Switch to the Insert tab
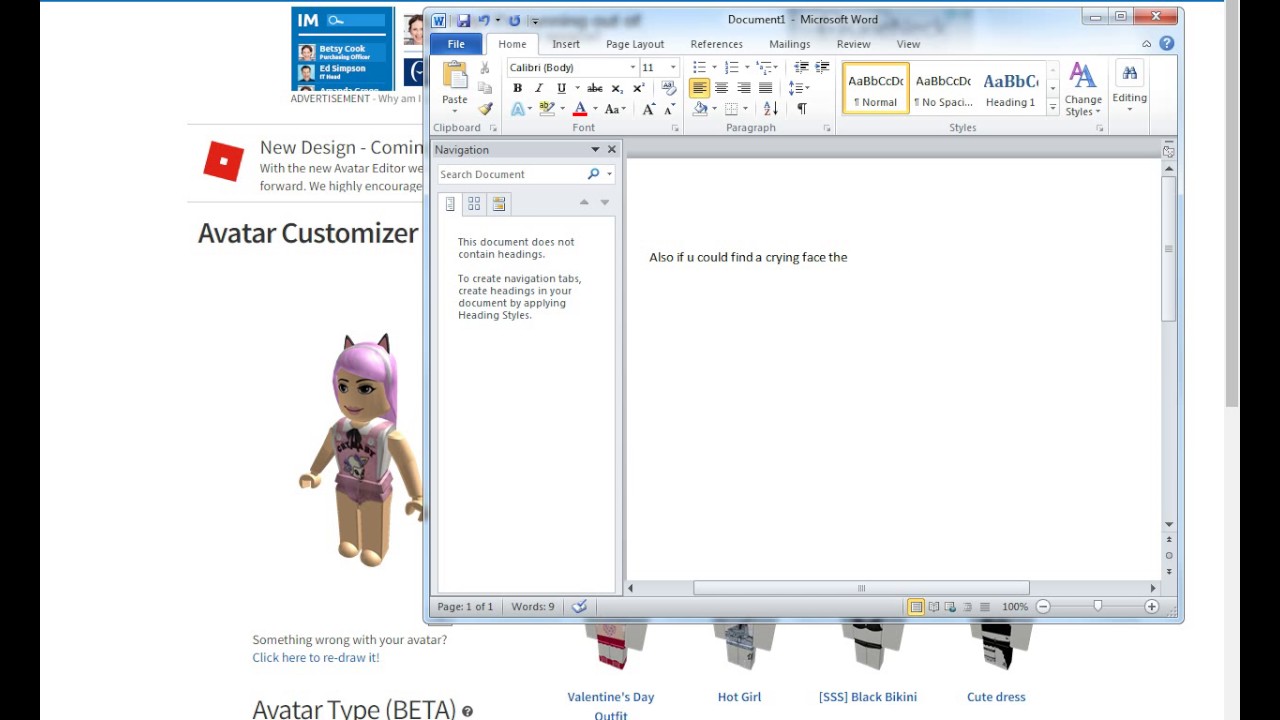This screenshot has width=1280, height=720. tap(566, 44)
